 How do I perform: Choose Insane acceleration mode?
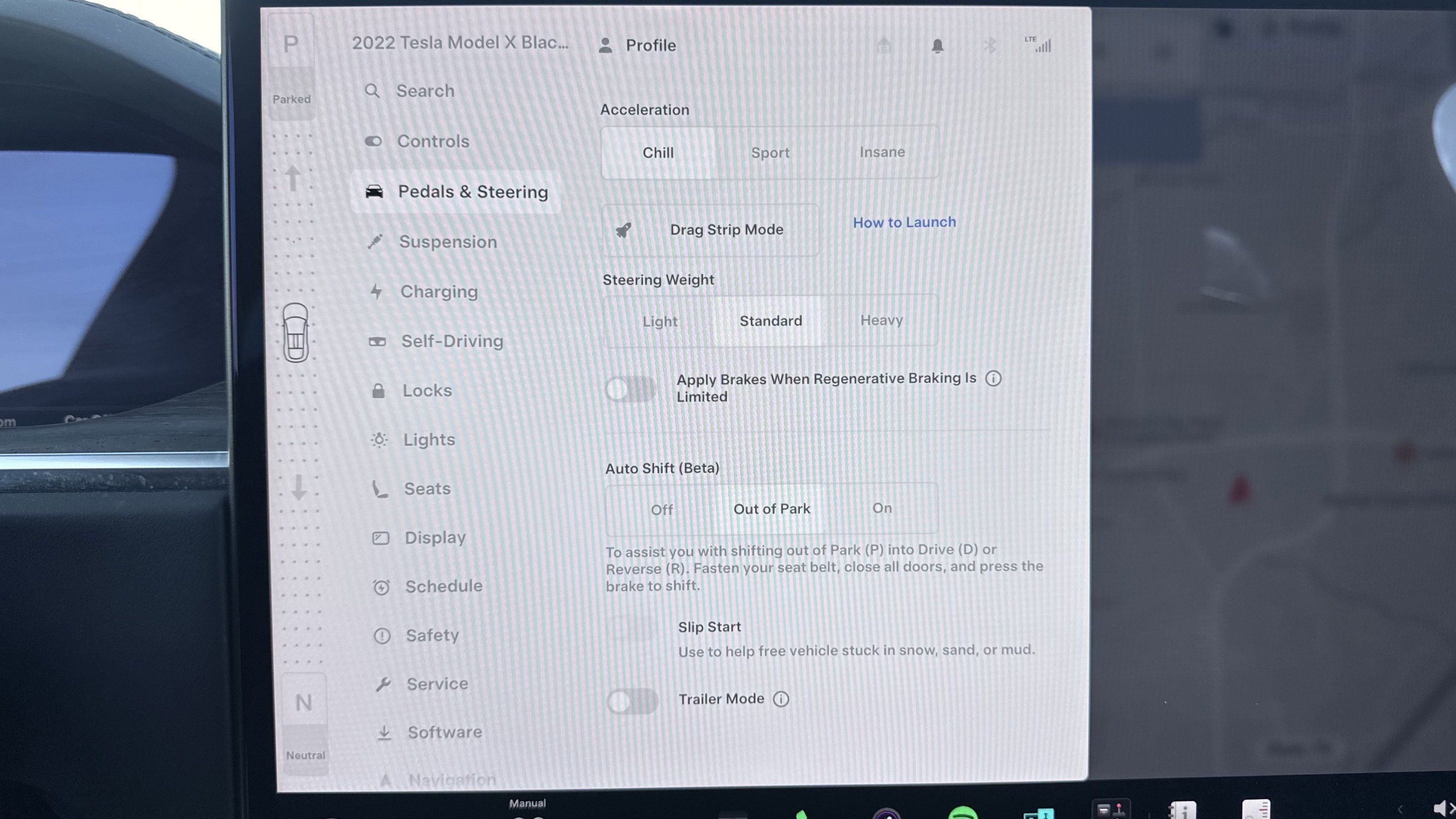coord(882,152)
